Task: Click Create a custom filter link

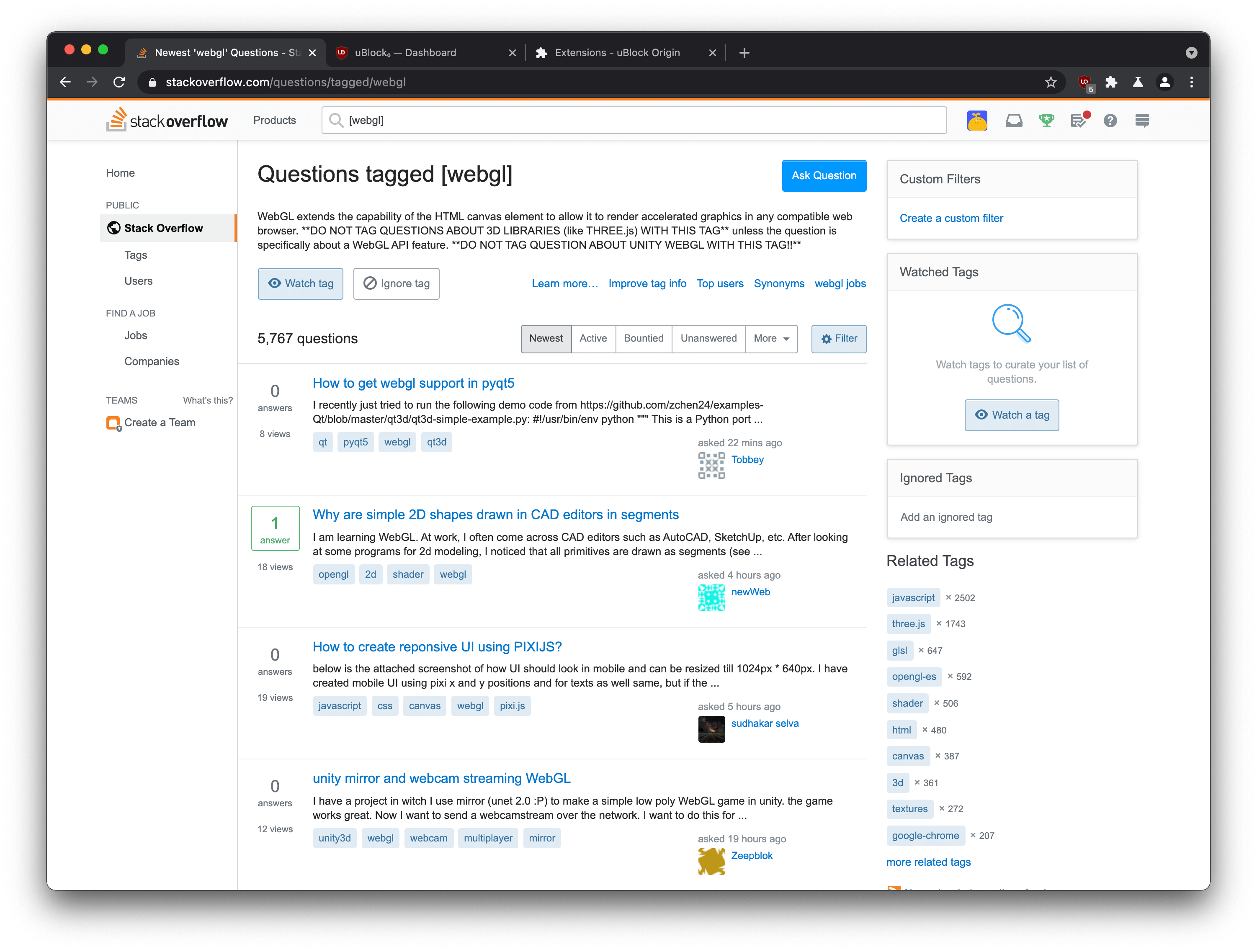Action: (x=951, y=218)
